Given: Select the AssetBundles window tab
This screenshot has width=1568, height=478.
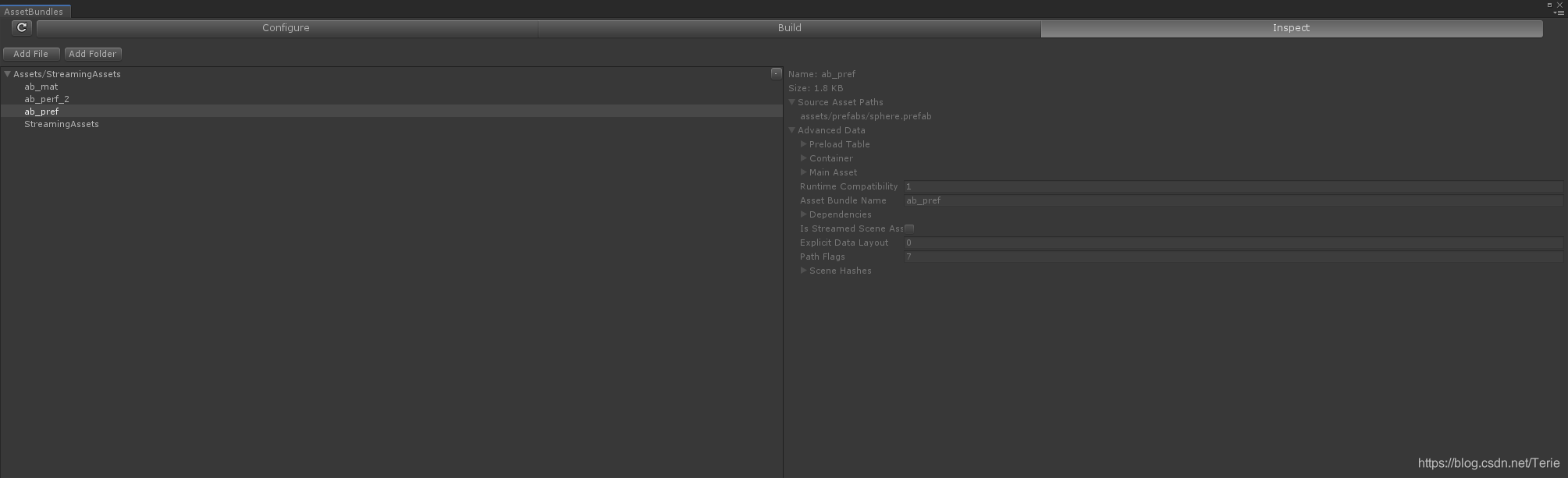Looking at the screenshot, I should click(34, 12).
